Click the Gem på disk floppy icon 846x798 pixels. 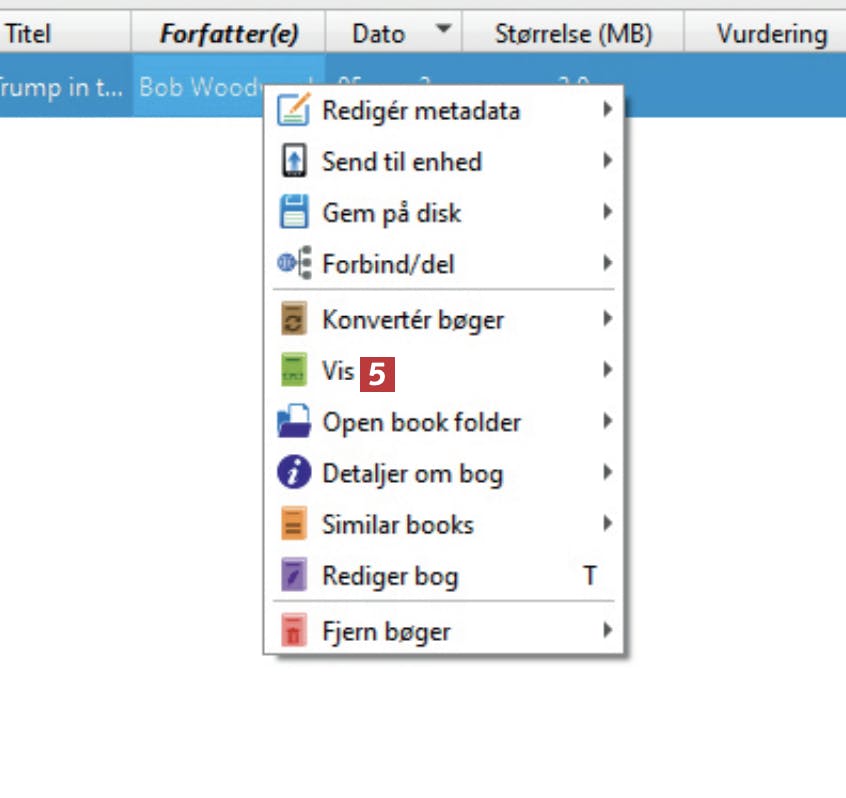[x=294, y=213]
